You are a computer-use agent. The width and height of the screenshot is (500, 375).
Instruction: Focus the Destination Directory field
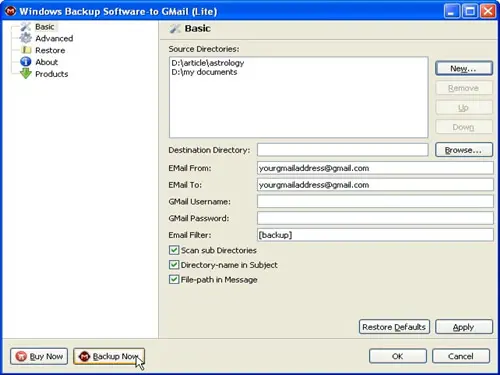pyautogui.click(x=343, y=150)
